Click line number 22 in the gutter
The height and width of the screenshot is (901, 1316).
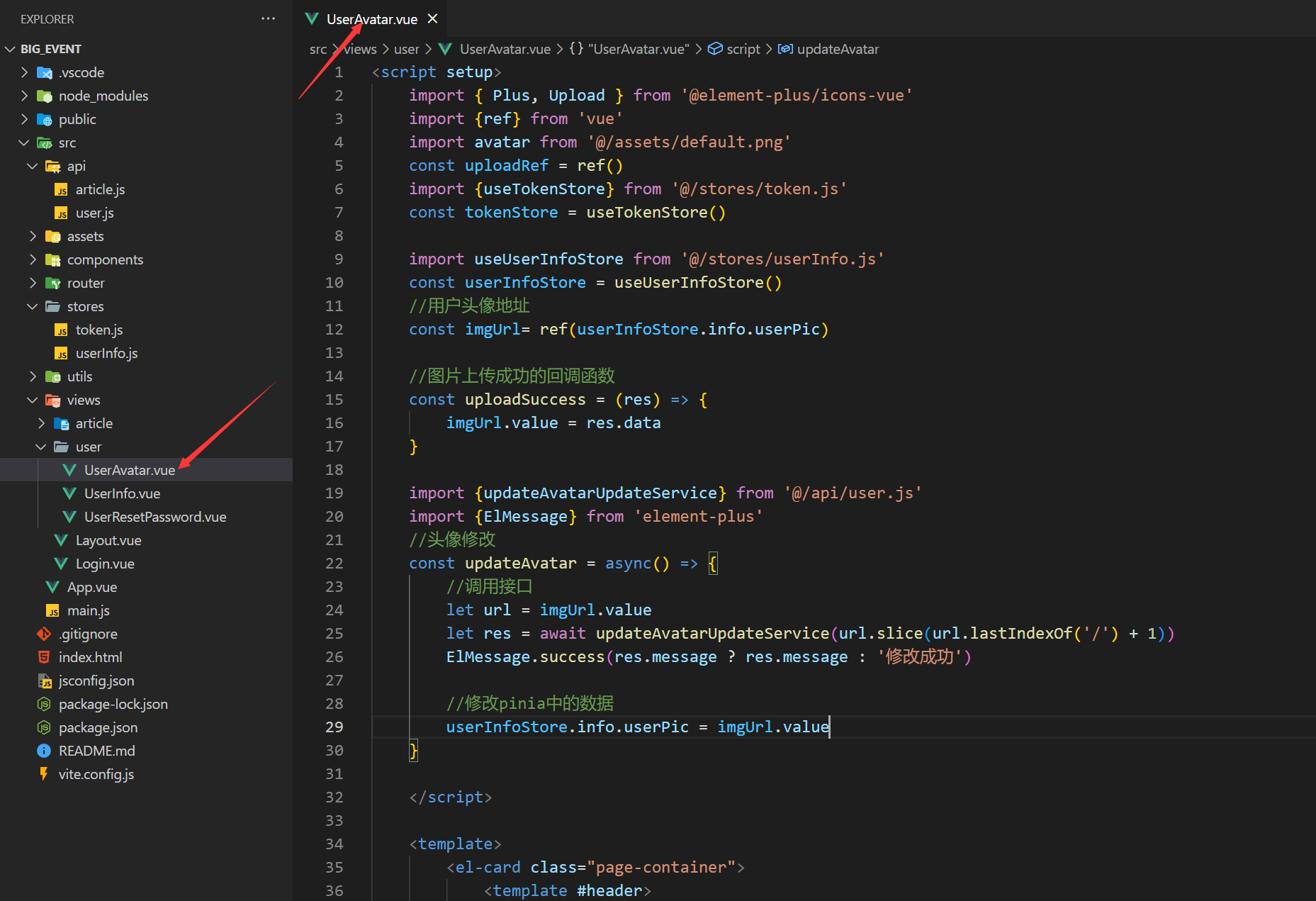point(334,564)
